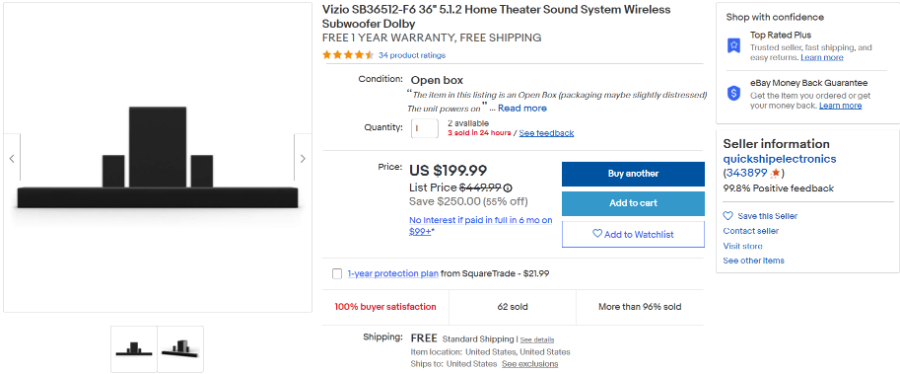Open shipping See details

(x=537, y=340)
